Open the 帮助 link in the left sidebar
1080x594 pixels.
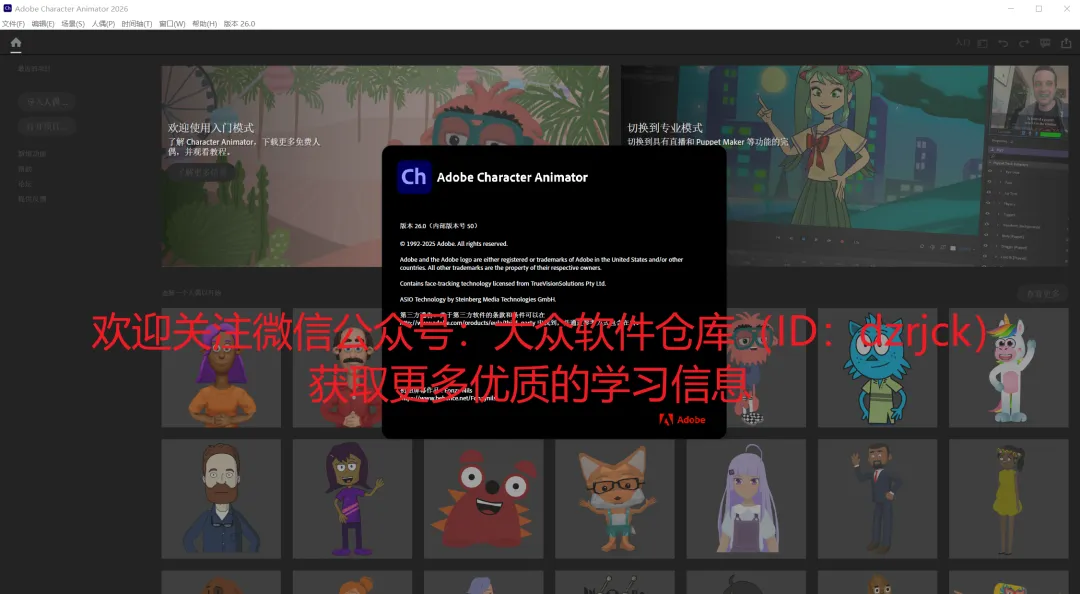coord(25,169)
